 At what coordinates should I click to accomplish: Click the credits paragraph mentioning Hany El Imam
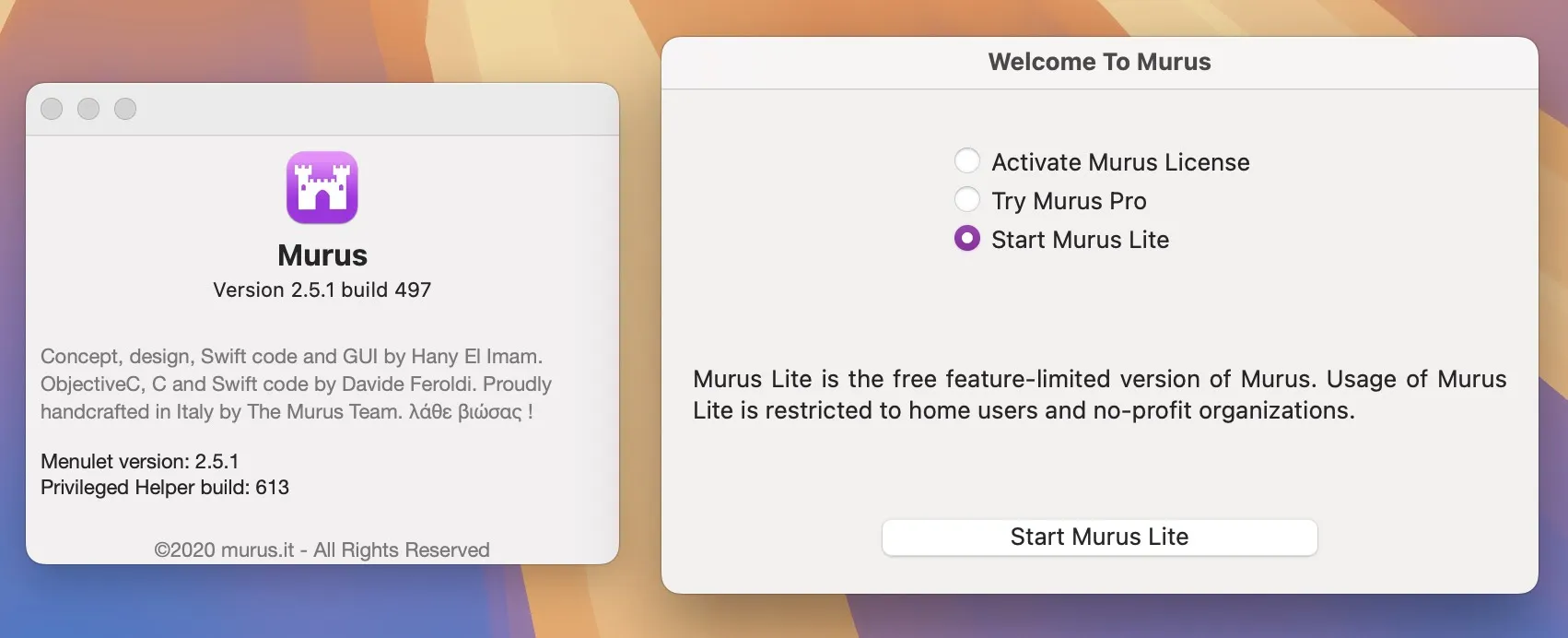[296, 384]
